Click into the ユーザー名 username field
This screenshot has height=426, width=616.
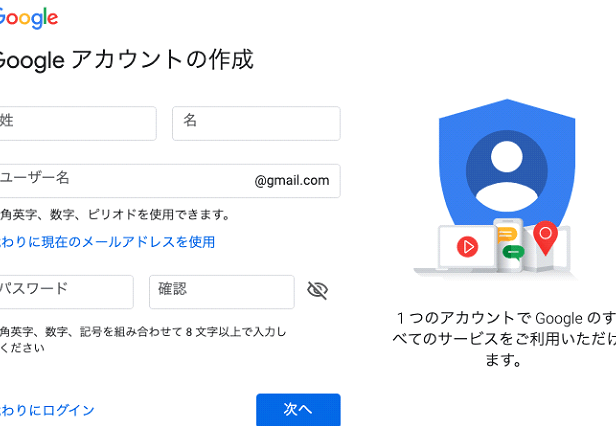coord(120,181)
